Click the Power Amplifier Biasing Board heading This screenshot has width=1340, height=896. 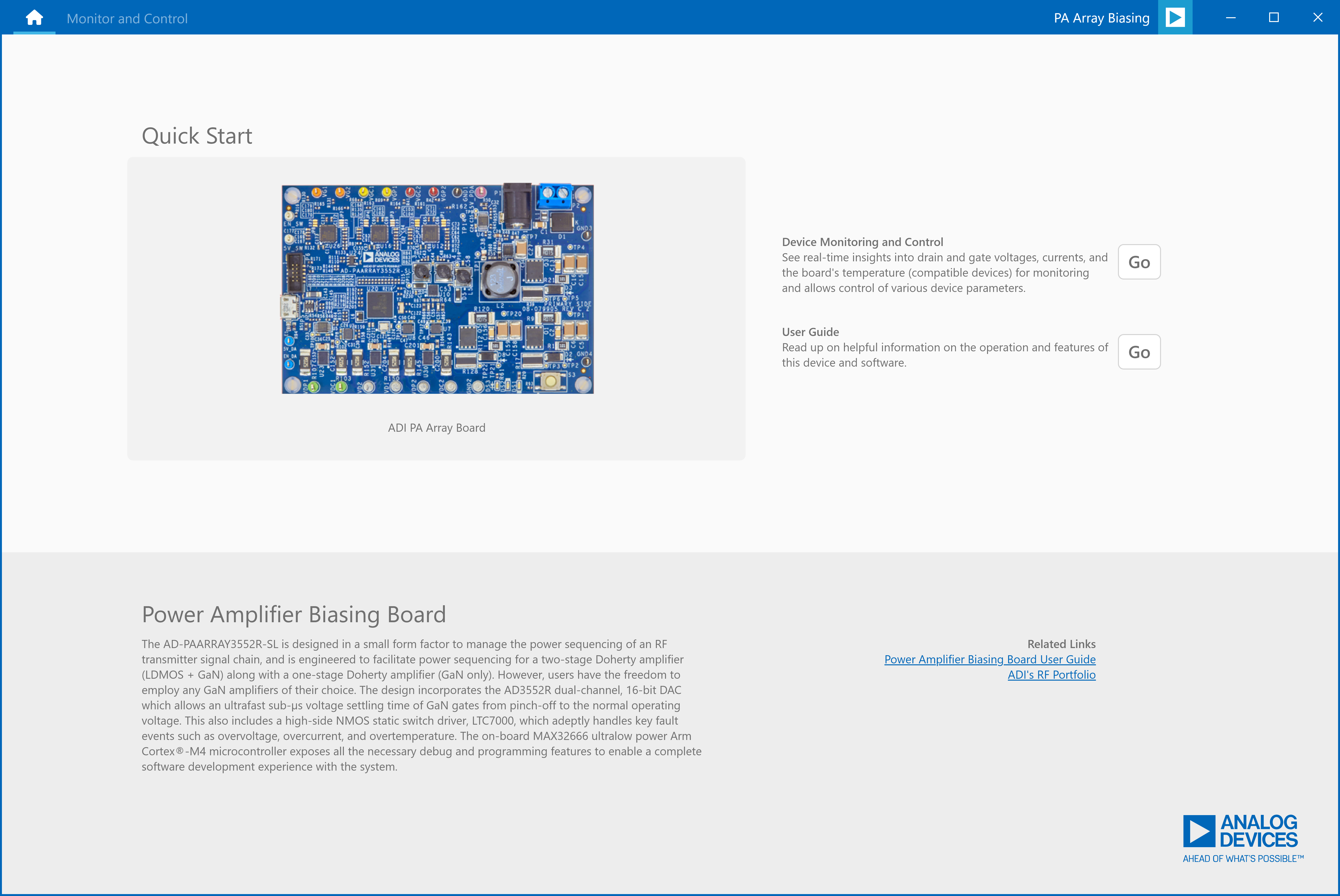(294, 614)
